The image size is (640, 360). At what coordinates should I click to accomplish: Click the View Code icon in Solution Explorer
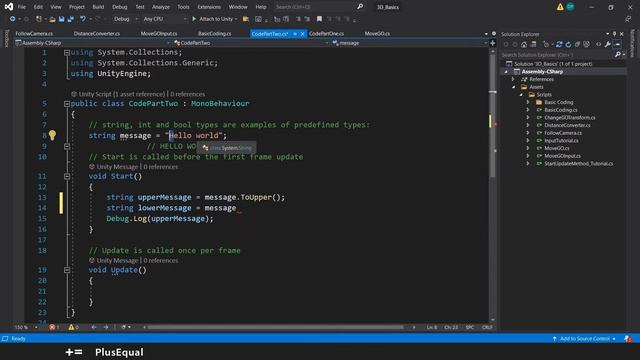598,44
